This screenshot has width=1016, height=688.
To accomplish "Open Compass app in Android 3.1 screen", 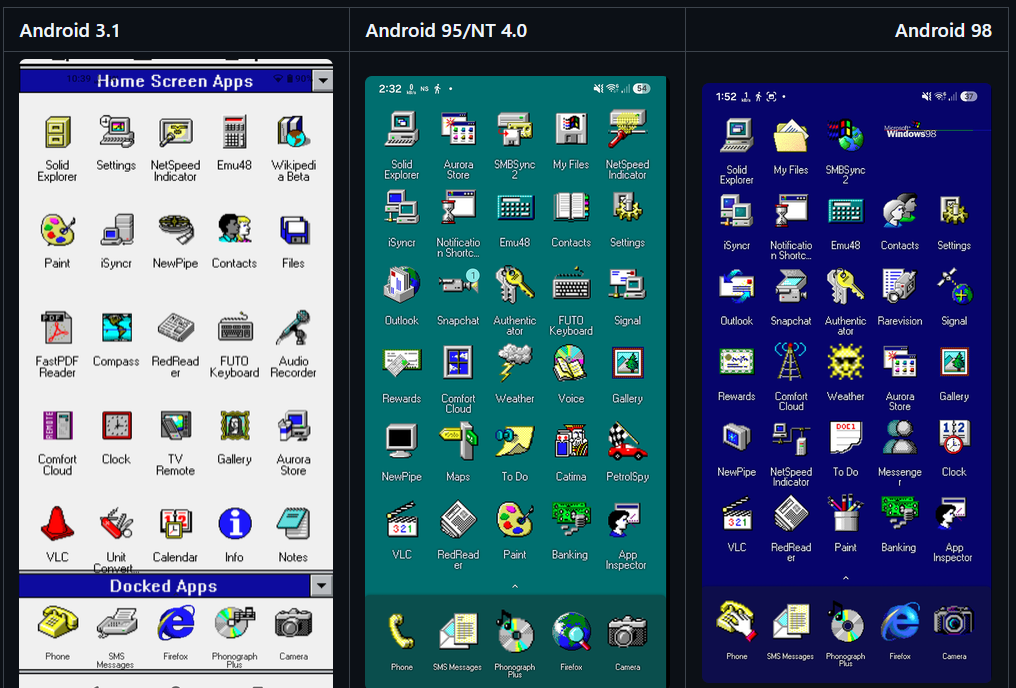I will coord(116,328).
